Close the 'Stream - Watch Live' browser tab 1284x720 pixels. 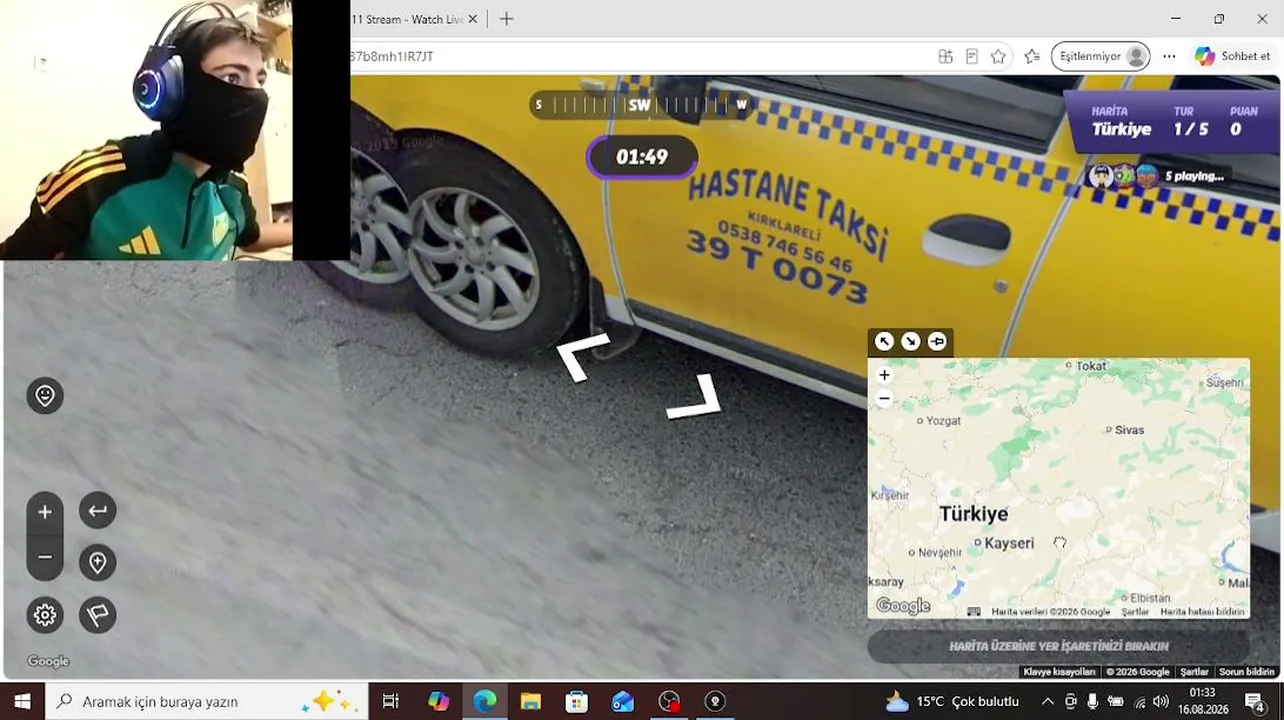tap(473, 19)
